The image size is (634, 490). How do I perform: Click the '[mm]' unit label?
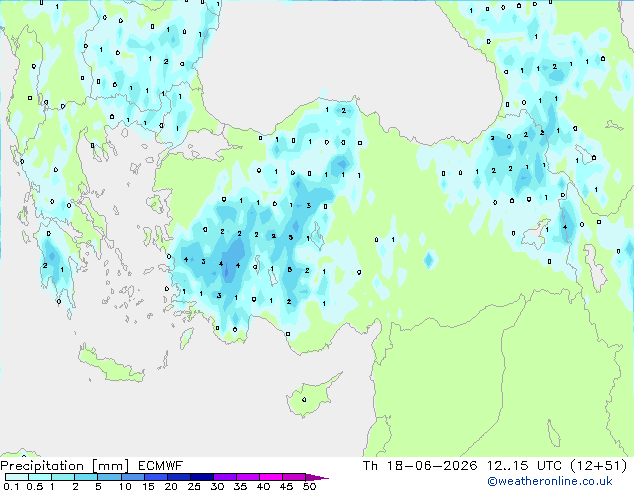[x=110, y=466]
